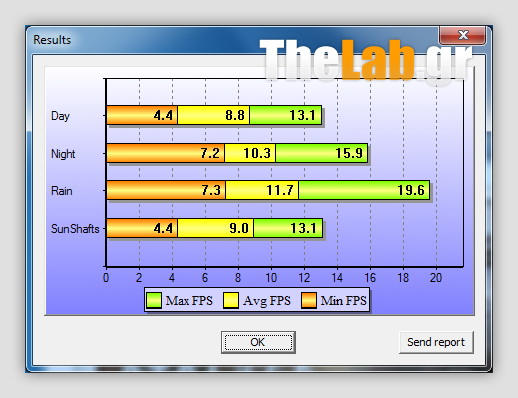Click the green Max FPS legend swatch
The height and width of the screenshot is (398, 518).
[x=154, y=300]
